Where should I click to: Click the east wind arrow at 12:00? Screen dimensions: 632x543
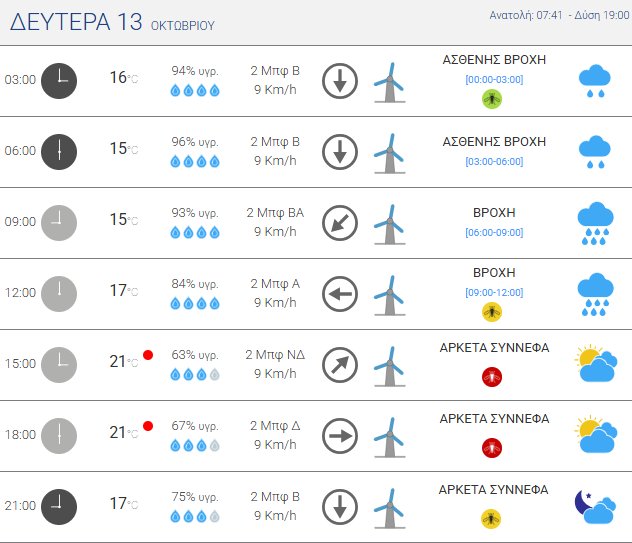[x=340, y=294]
